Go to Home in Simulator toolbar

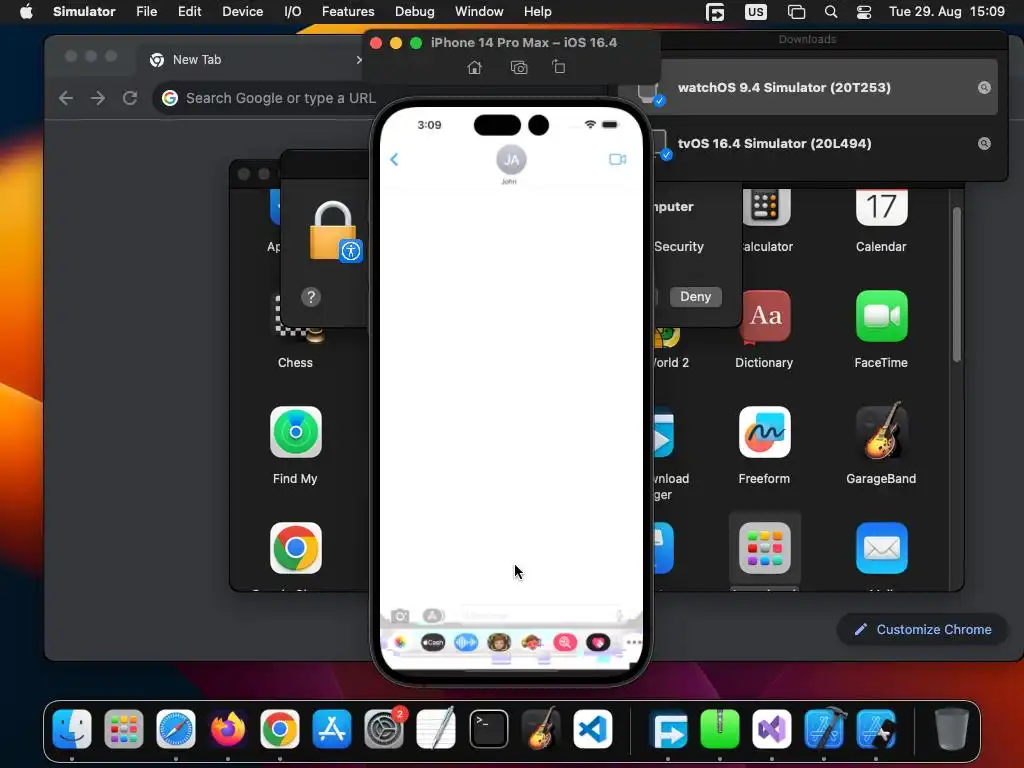point(475,67)
